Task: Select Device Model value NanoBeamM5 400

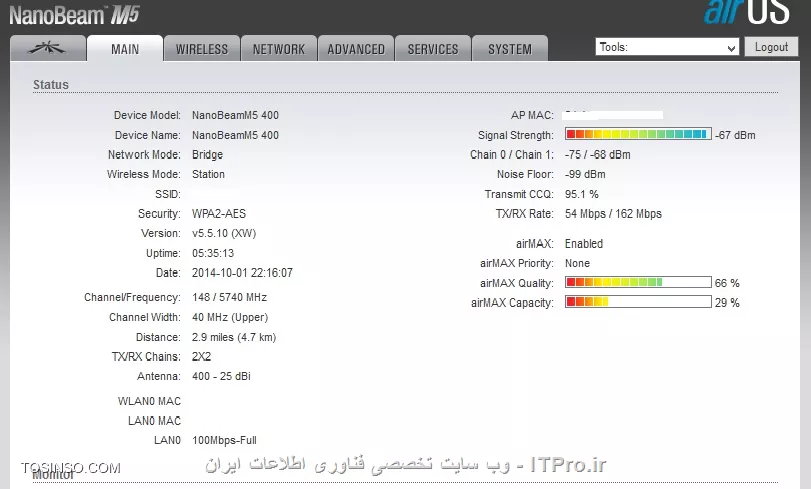Action: point(235,115)
